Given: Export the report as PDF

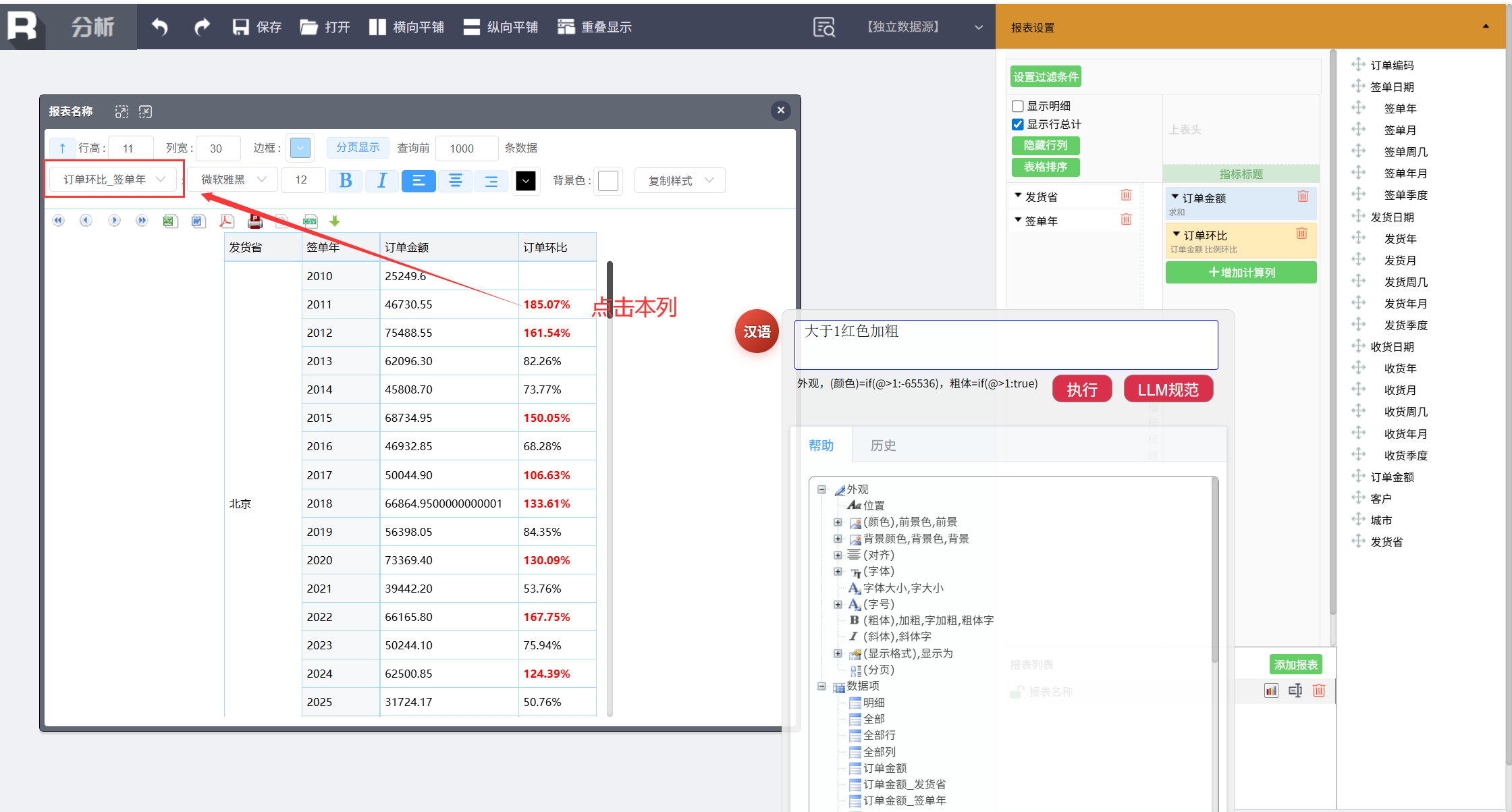Looking at the screenshot, I should (x=226, y=221).
